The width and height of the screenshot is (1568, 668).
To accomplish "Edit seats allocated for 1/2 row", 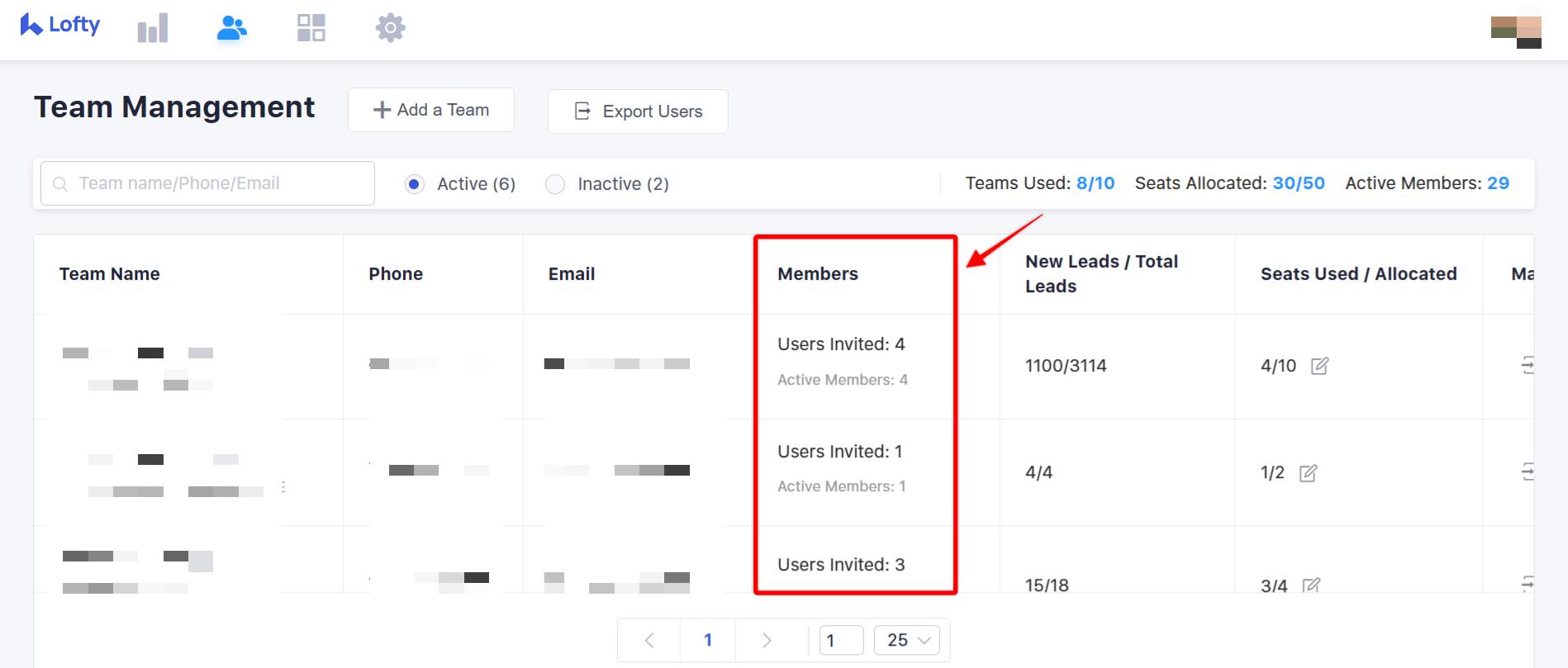I will pos(1308,473).
